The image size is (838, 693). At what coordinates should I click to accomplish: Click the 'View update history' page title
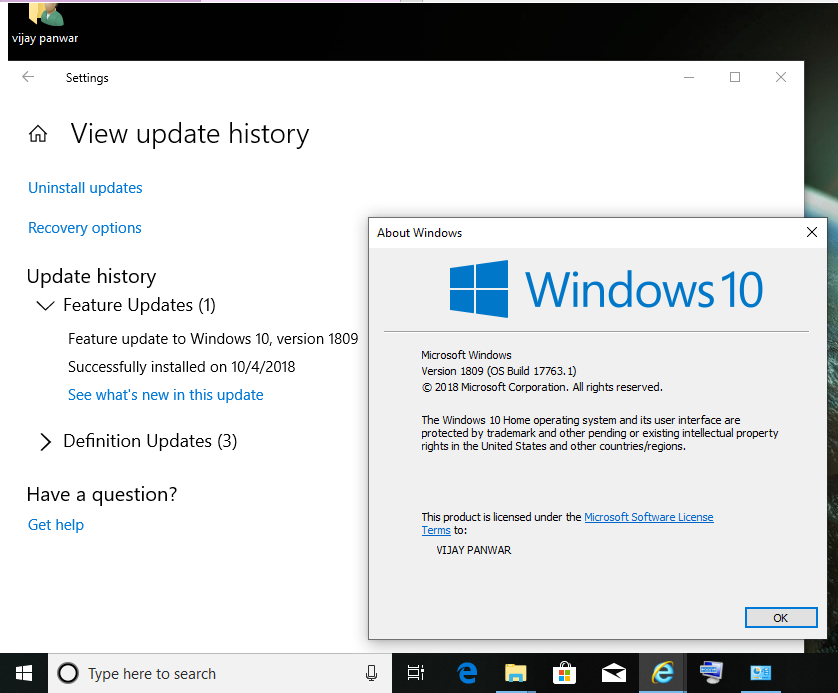click(190, 134)
